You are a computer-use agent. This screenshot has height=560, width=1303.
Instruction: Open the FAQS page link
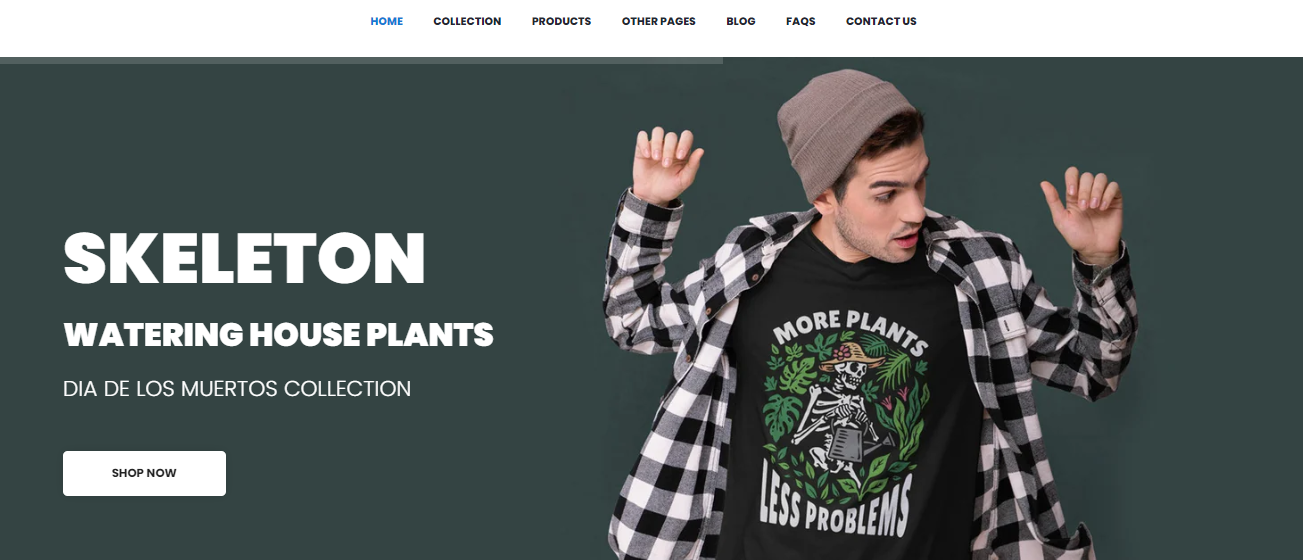point(800,21)
